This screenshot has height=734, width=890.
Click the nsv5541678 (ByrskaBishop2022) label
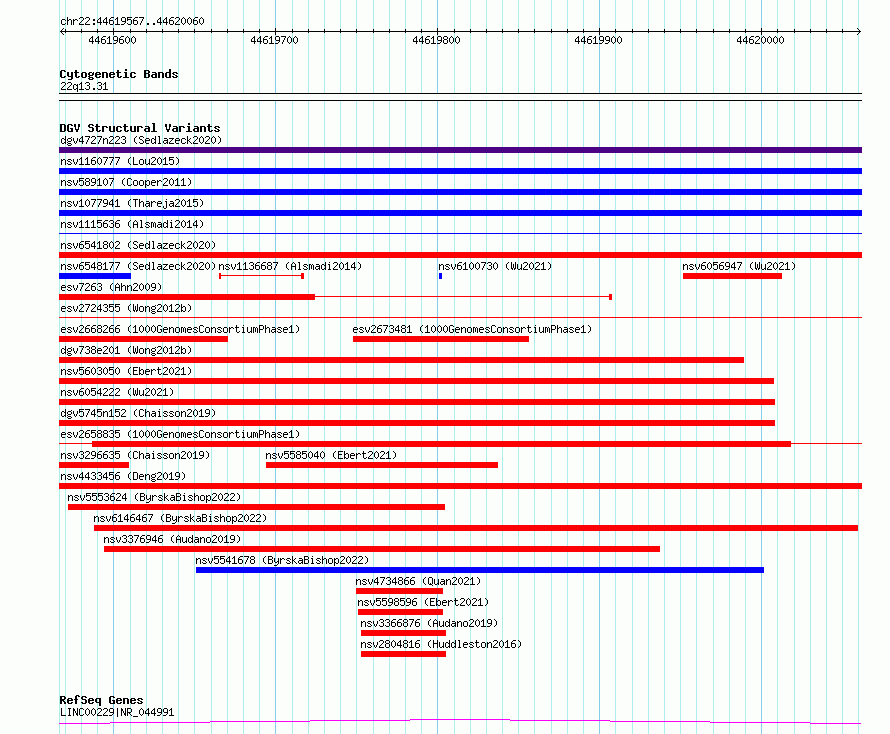282,560
